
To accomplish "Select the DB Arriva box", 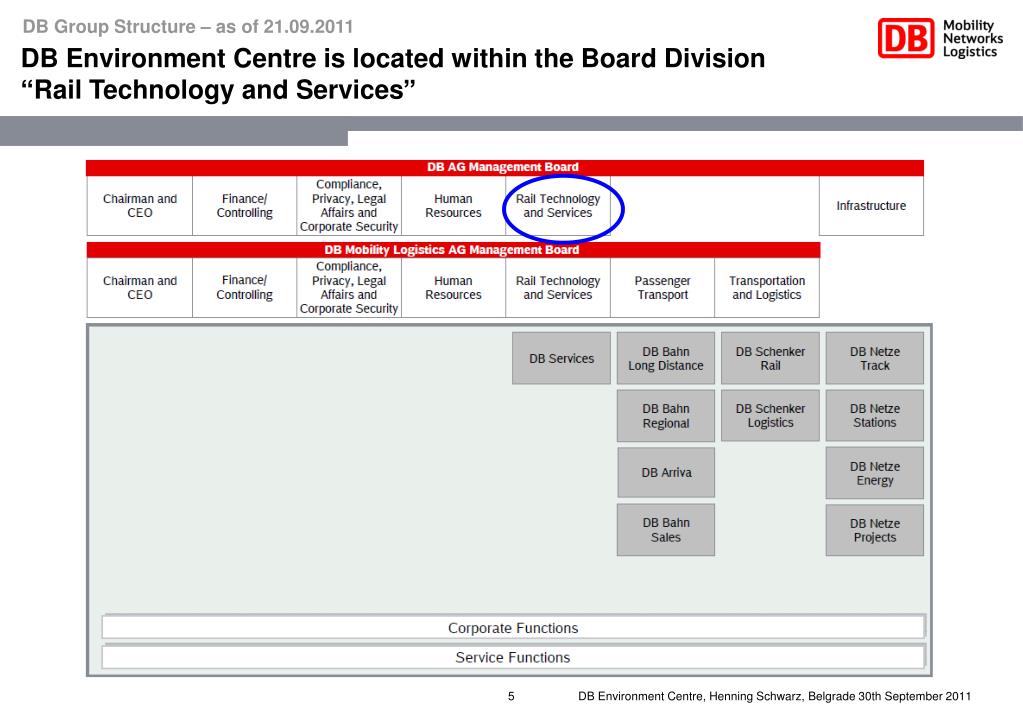I will coord(665,472).
